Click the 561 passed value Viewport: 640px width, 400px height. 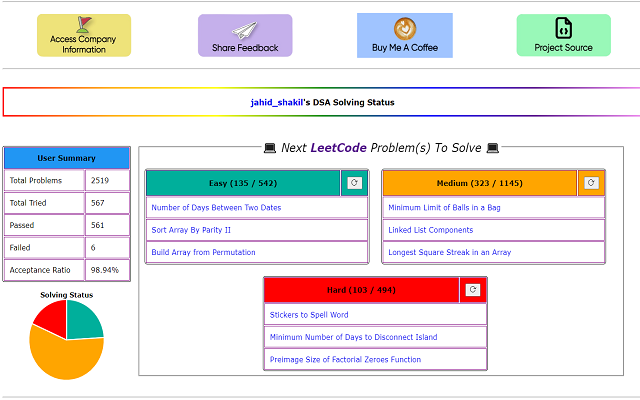point(98,225)
